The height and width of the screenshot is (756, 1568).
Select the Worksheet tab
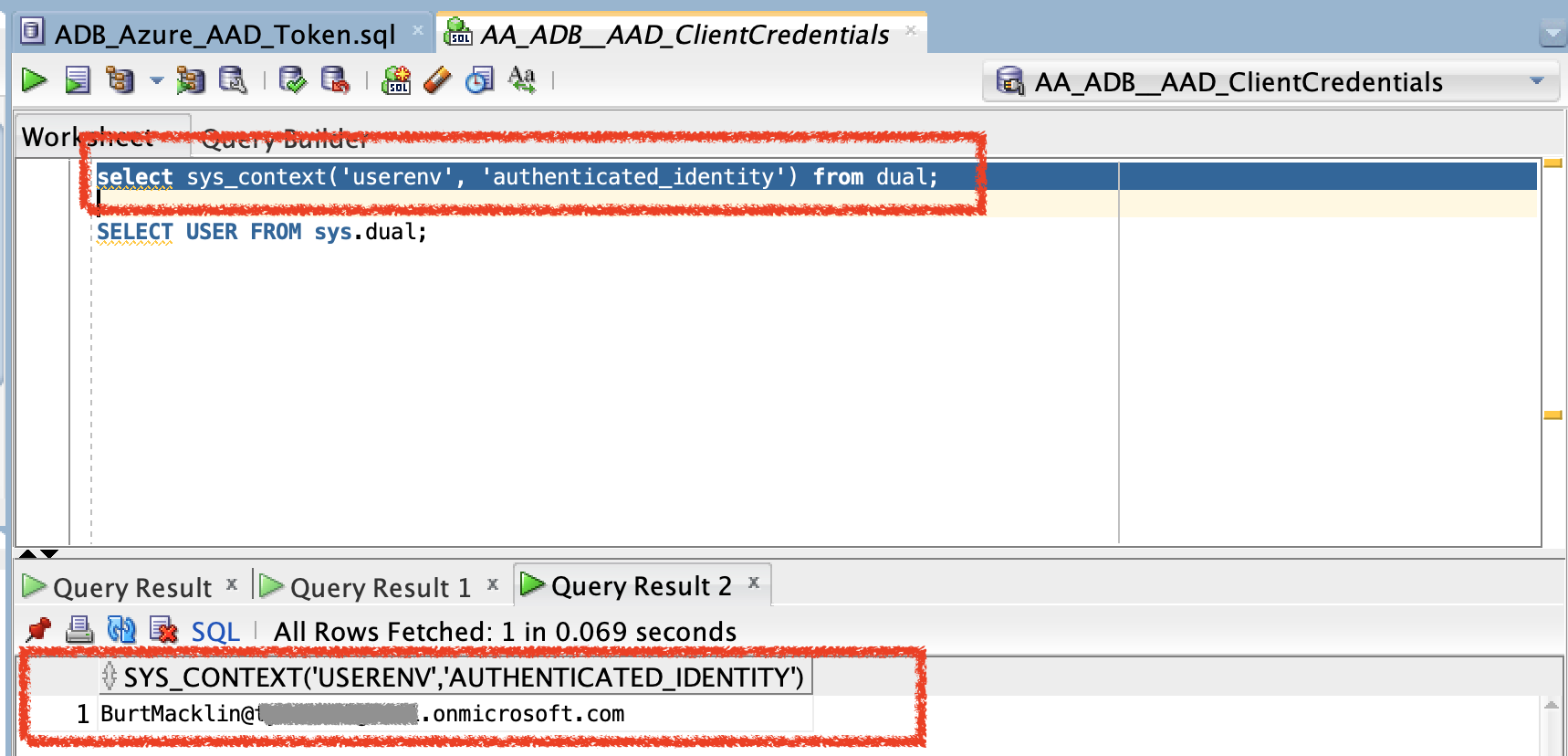tap(89, 137)
